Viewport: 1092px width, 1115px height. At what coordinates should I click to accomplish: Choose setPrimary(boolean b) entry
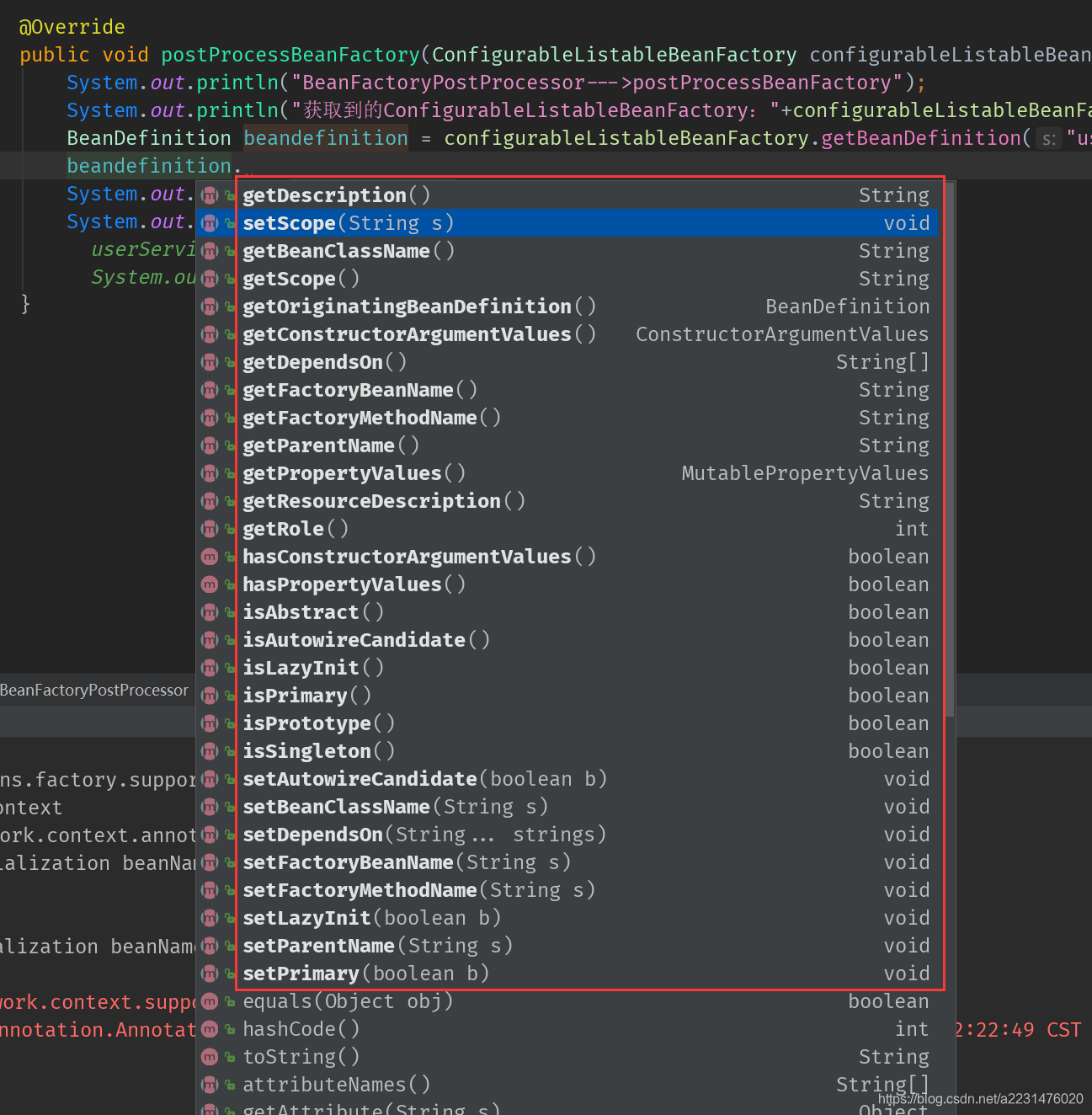[x=568, y=974]
